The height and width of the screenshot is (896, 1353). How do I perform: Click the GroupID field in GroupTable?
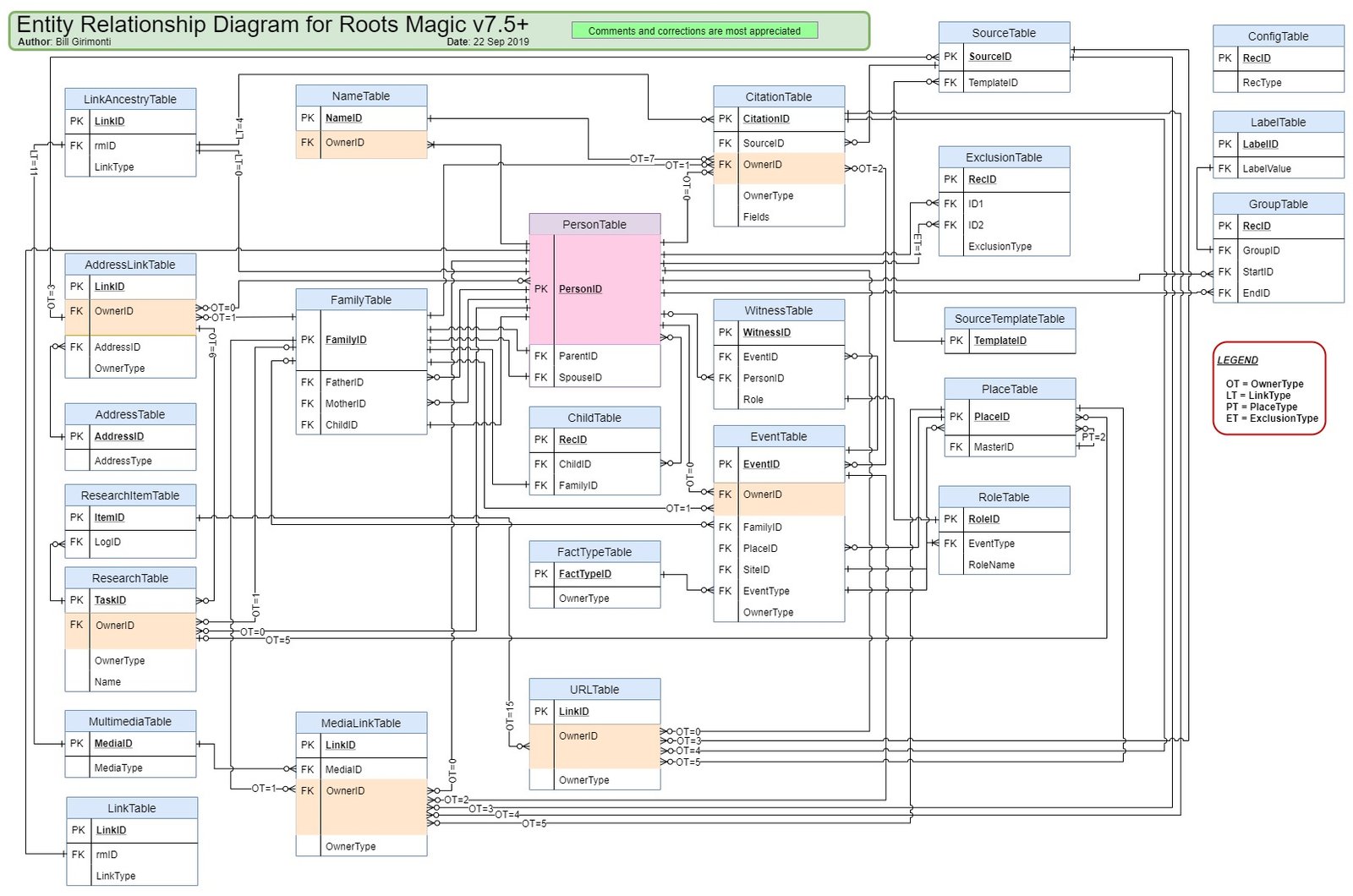(1261, 251)
